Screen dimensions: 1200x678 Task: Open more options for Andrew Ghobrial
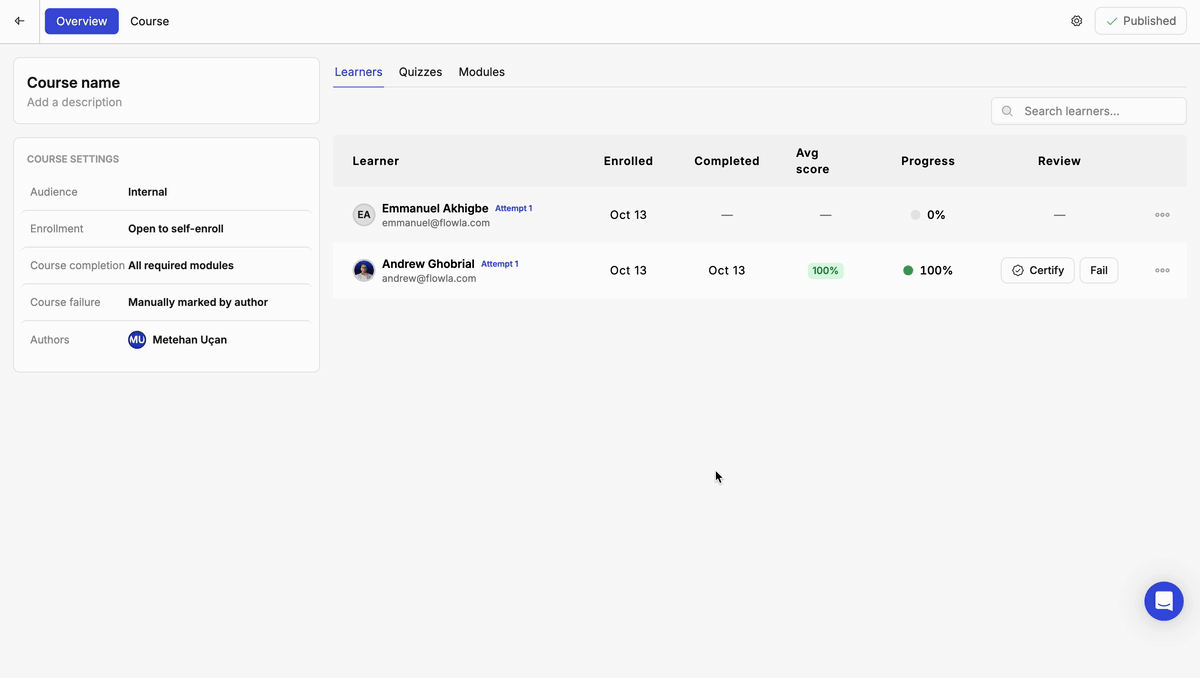1162,270
